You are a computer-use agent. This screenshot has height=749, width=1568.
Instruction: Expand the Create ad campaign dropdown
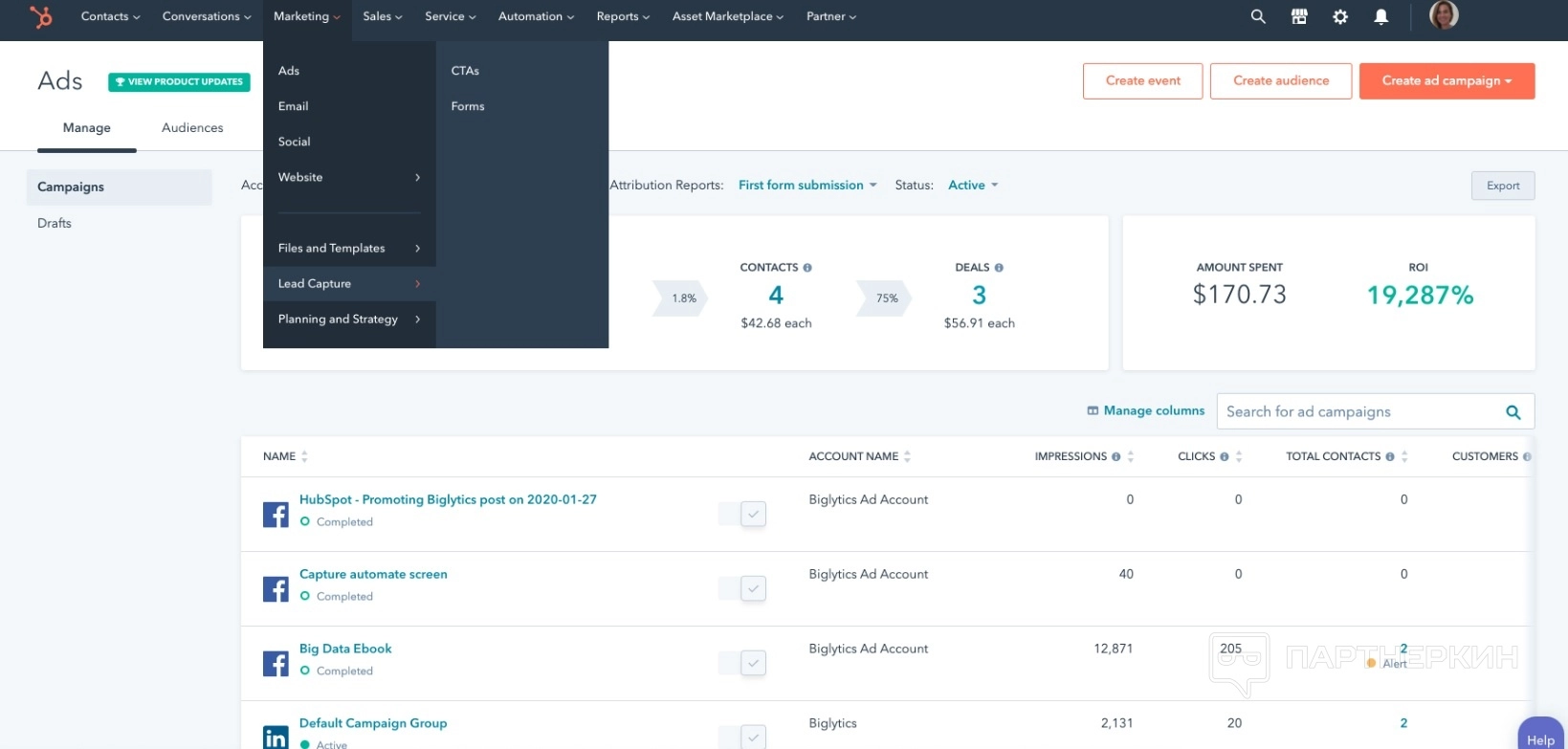(1447, 81)
